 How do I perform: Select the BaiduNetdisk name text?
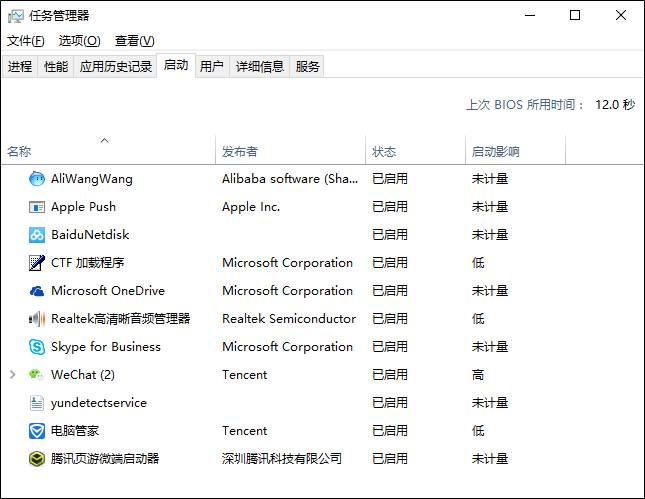(90, 234)
